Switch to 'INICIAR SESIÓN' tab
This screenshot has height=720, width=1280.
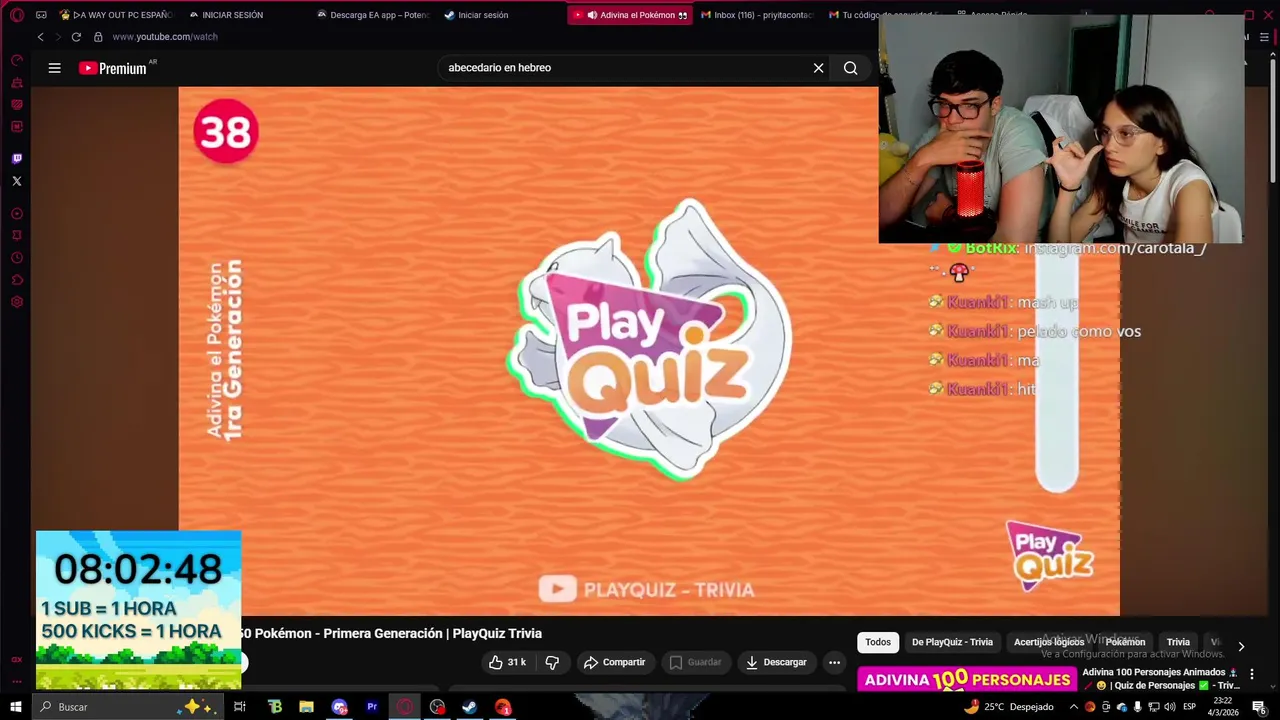tap(226, 15)
